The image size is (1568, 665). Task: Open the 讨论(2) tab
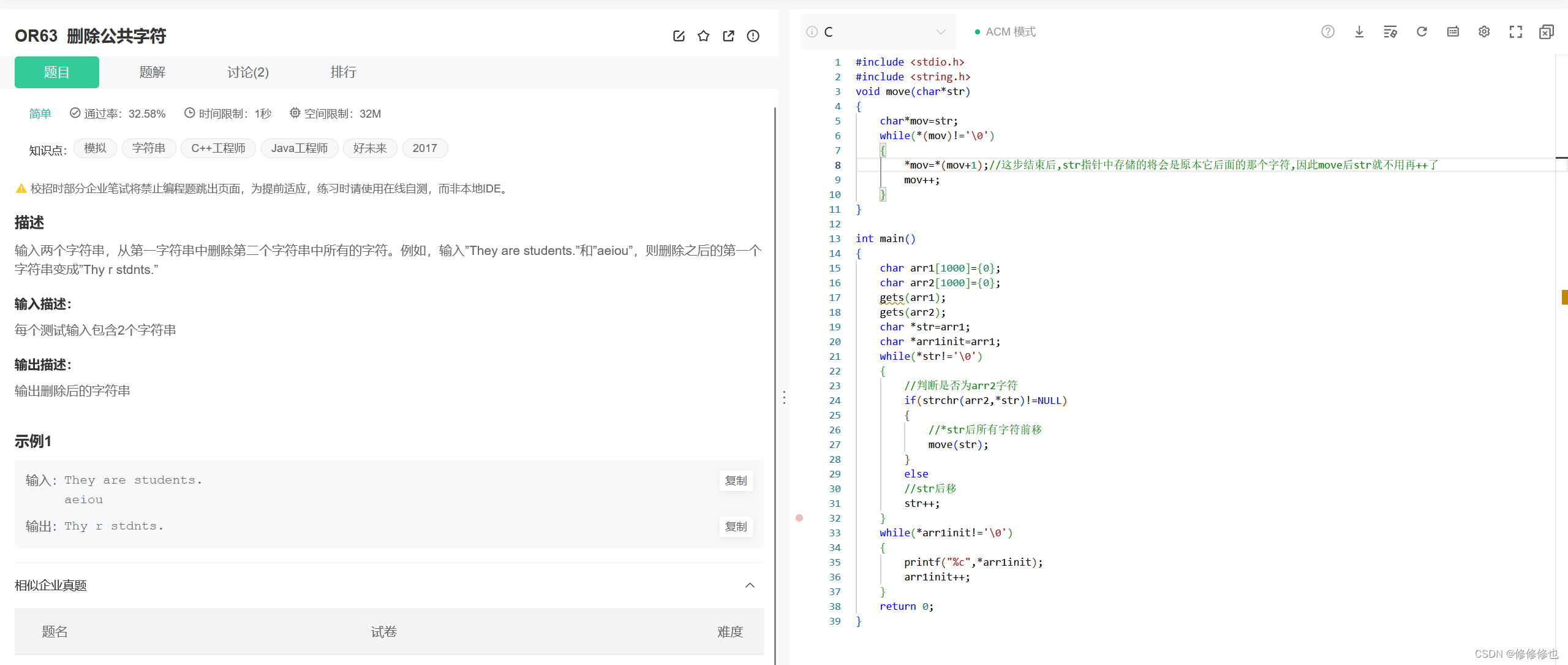pos(247,72)
